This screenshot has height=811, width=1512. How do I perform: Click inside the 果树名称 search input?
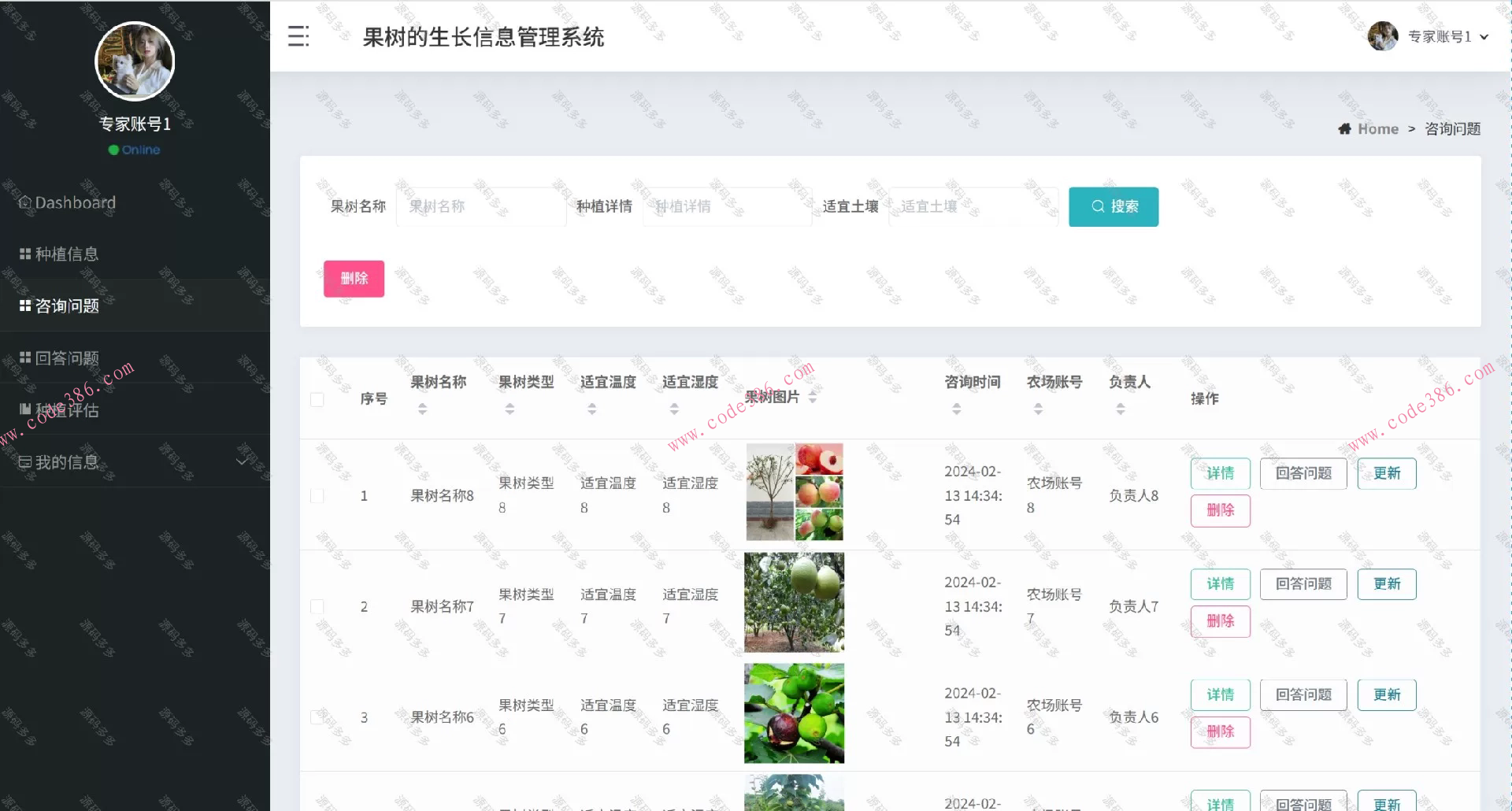pos(480,206)
